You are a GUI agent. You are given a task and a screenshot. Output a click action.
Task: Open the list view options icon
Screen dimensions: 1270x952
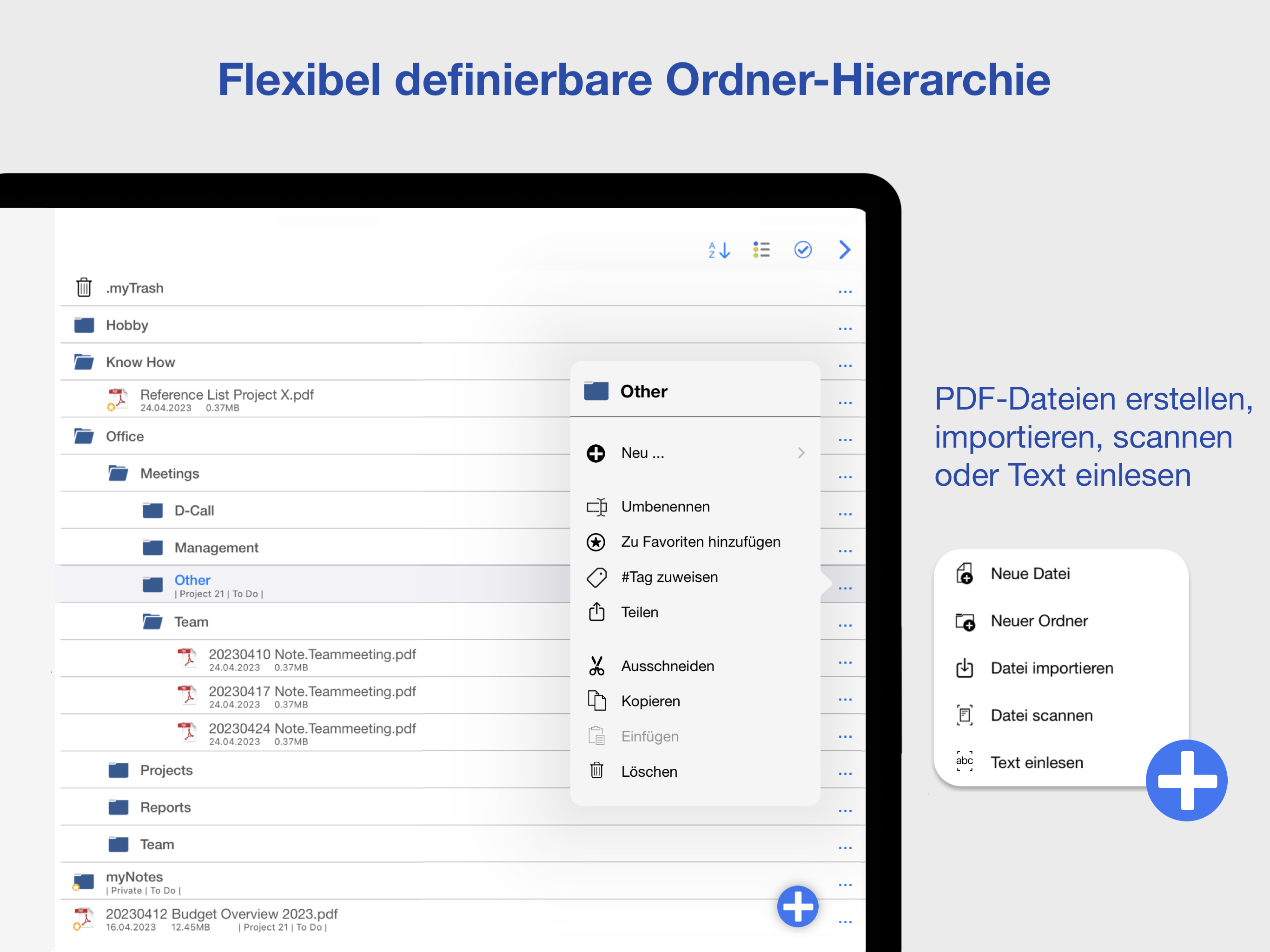pyautogui.click(x=761, y=250)
